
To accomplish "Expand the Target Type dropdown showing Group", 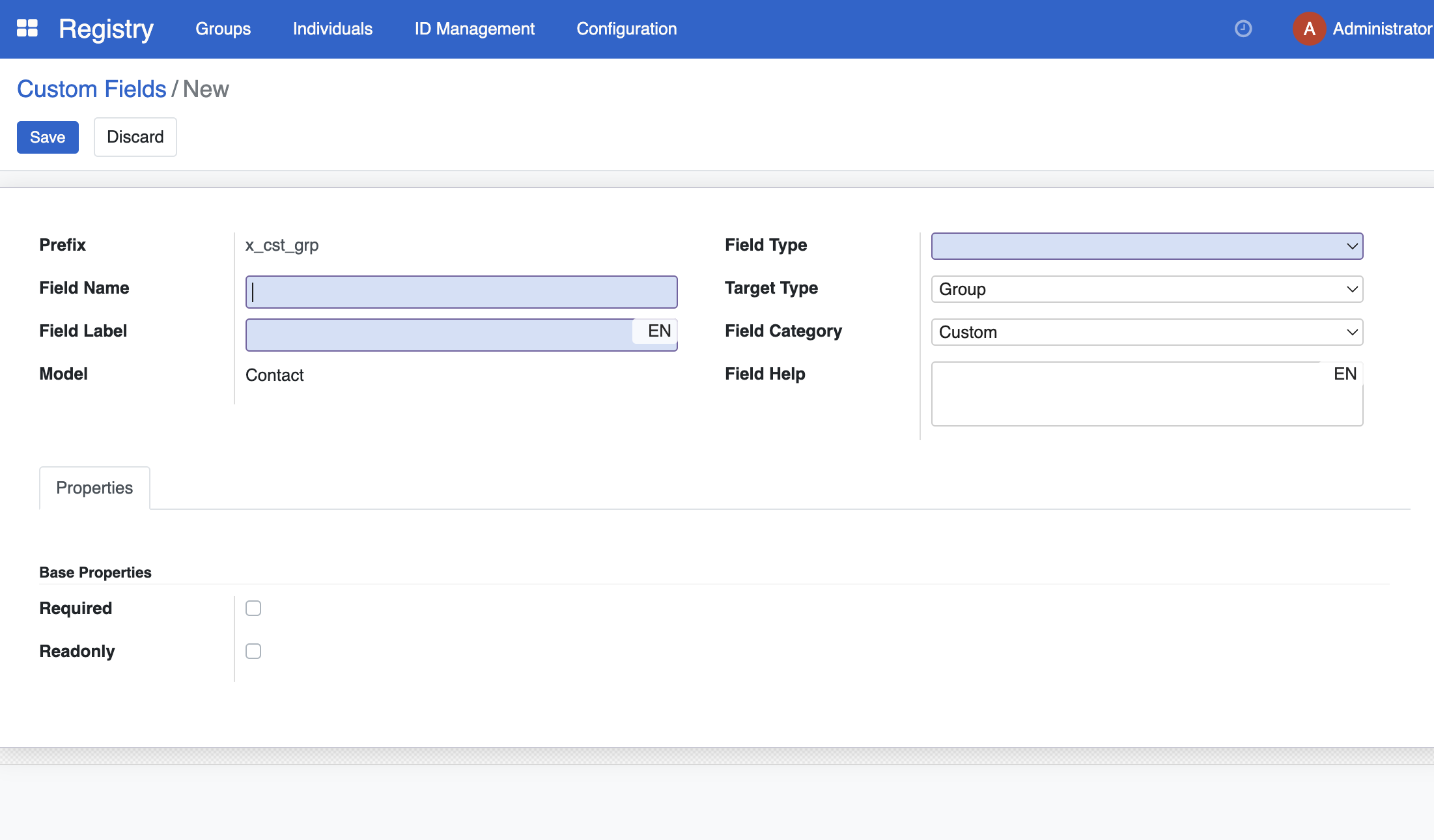I will click(1147, 289).
